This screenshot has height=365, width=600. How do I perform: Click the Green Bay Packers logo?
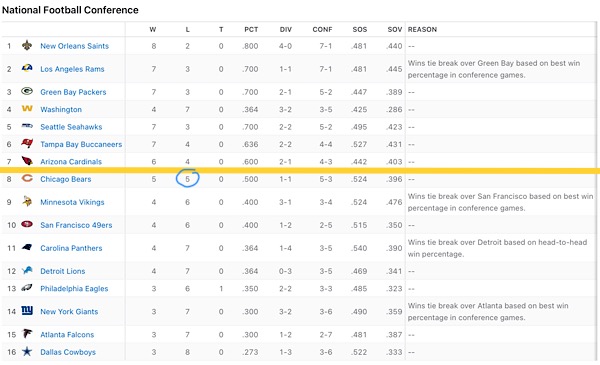[27, 91]
